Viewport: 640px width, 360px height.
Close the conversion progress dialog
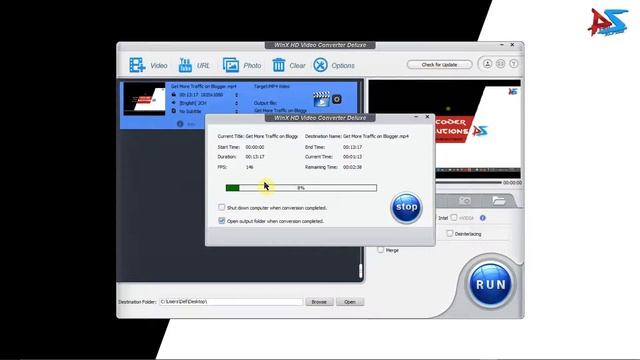click(x=427, y=117)
